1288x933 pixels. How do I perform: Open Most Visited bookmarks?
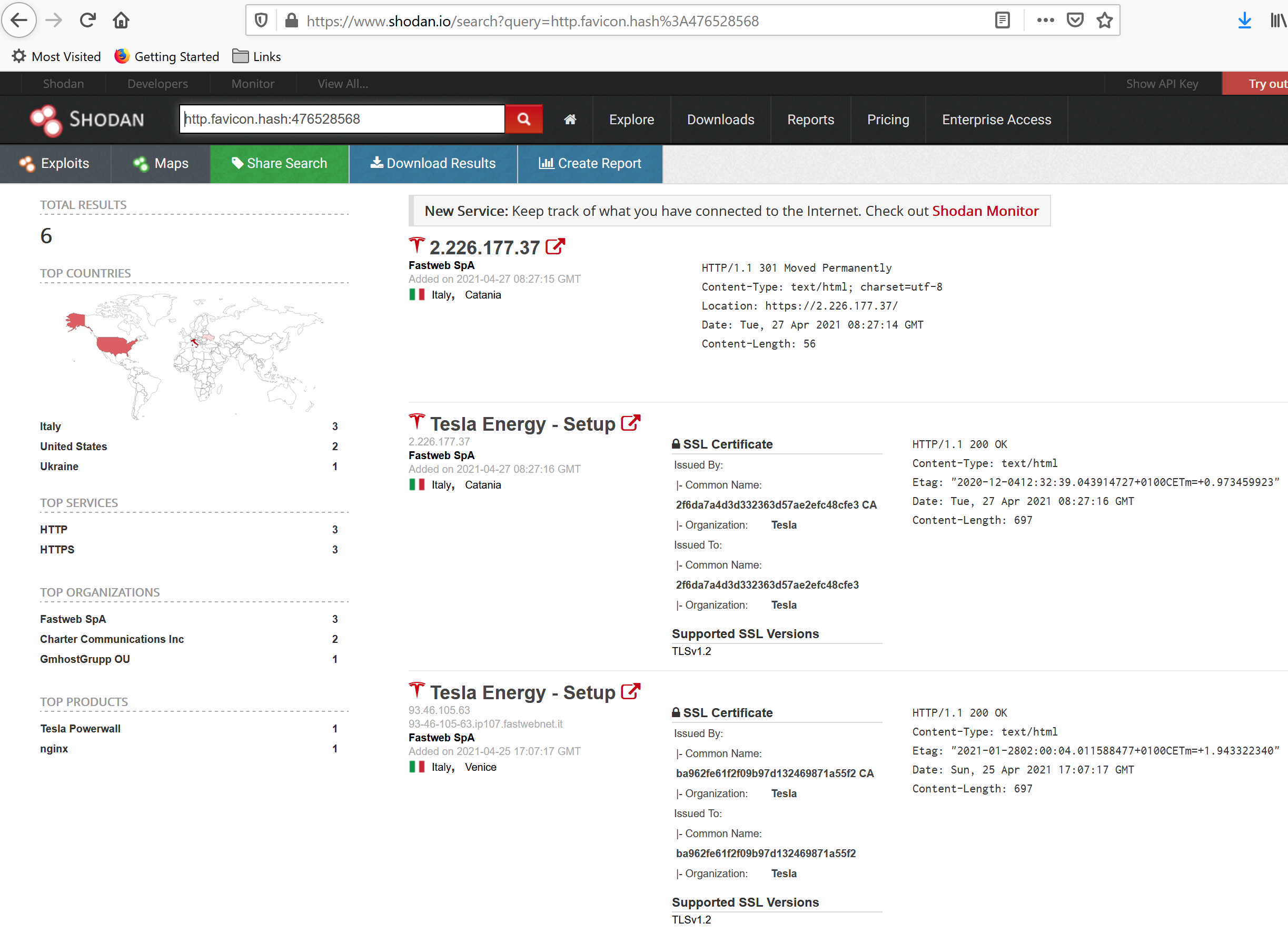[x=56, y=57]
